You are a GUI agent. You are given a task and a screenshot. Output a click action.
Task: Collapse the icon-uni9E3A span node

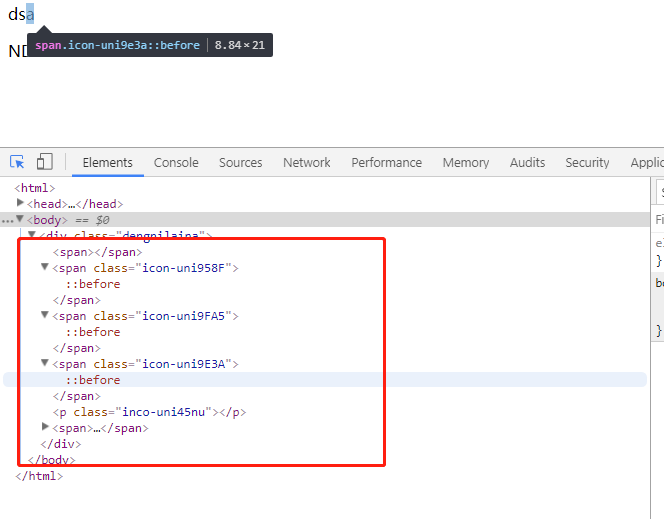44,363
